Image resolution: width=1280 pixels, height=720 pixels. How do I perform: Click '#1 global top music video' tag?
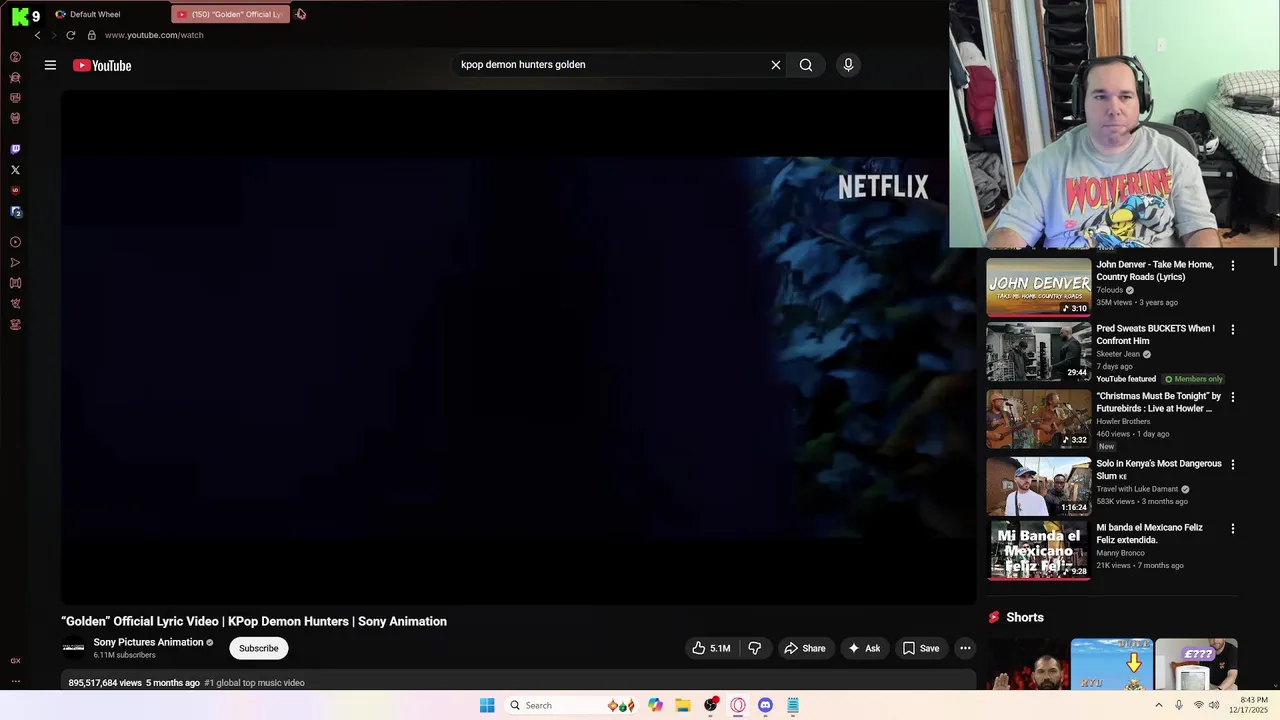254,683
